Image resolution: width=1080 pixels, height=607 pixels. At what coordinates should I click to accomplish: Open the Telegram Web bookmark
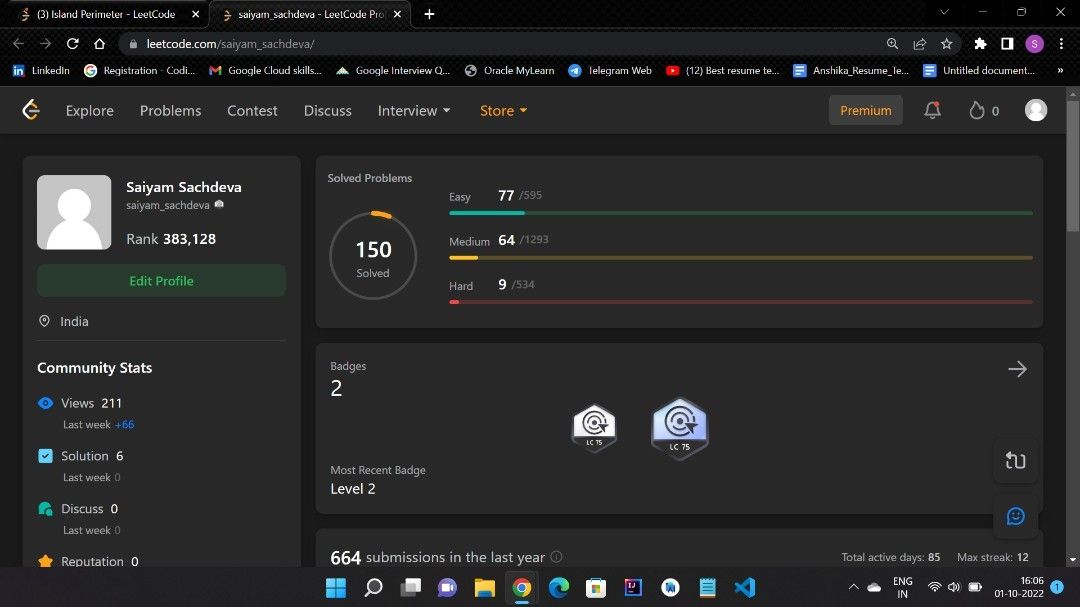(610, 70)
